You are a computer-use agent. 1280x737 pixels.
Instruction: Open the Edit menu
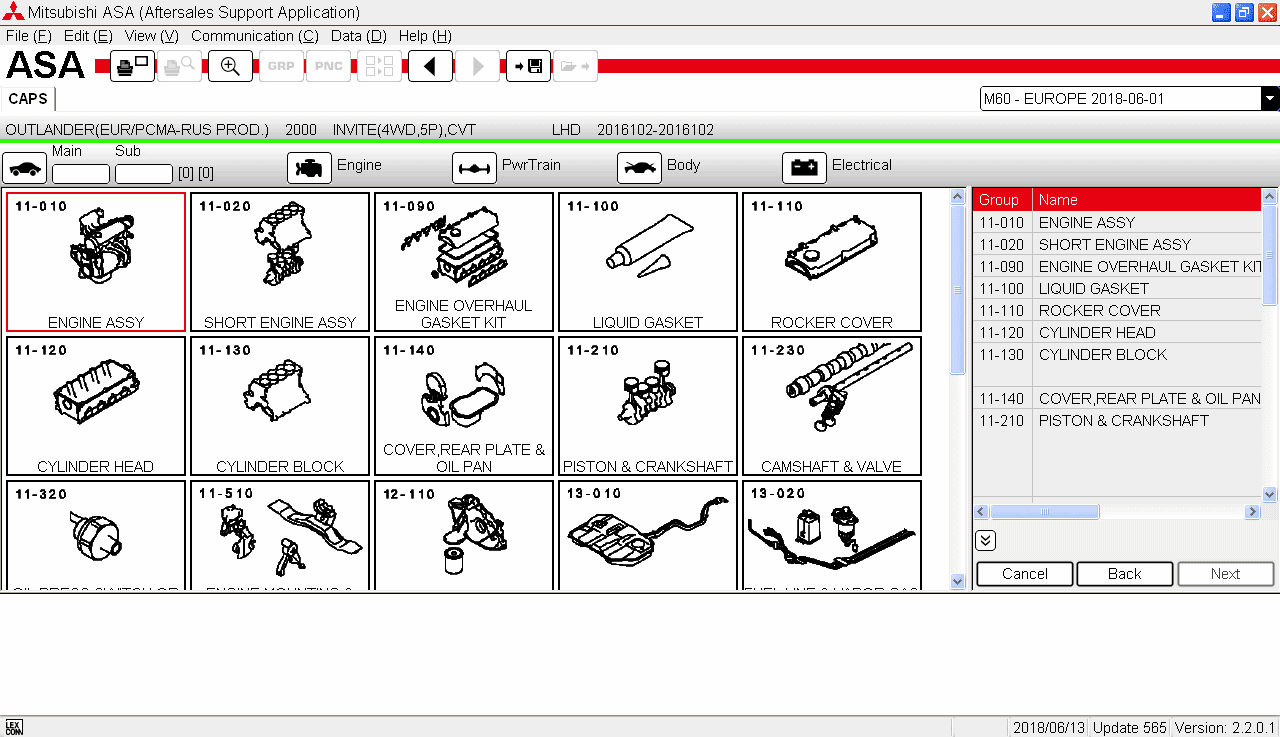tap(88, 36)
